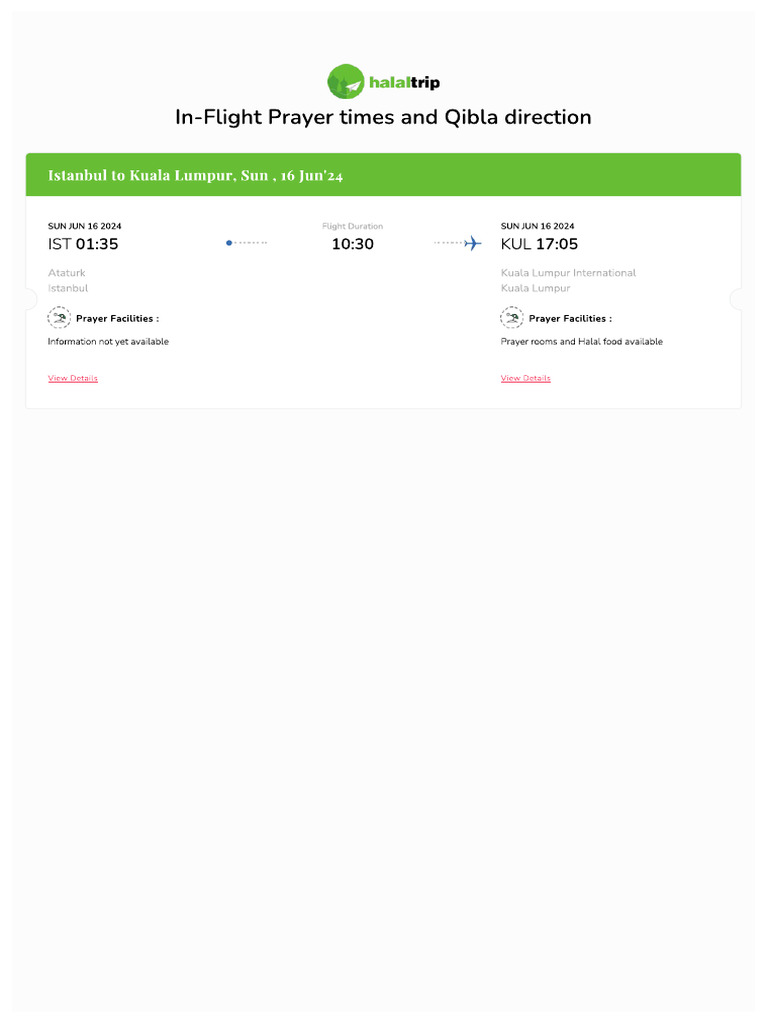The image size is (768, 1024).
Task: Click the 10:30 flight duration value
Action: 352,244
